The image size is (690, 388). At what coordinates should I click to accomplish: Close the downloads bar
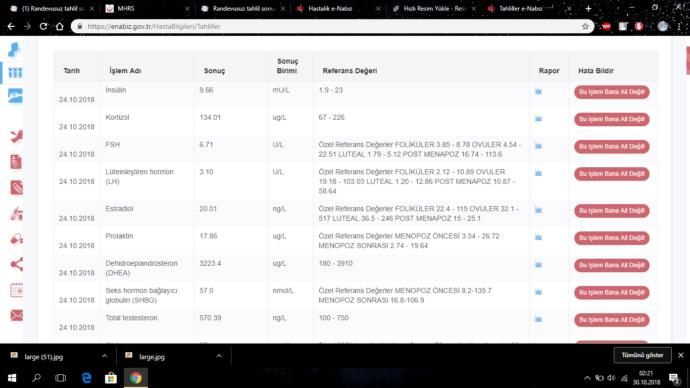[680, 355]
